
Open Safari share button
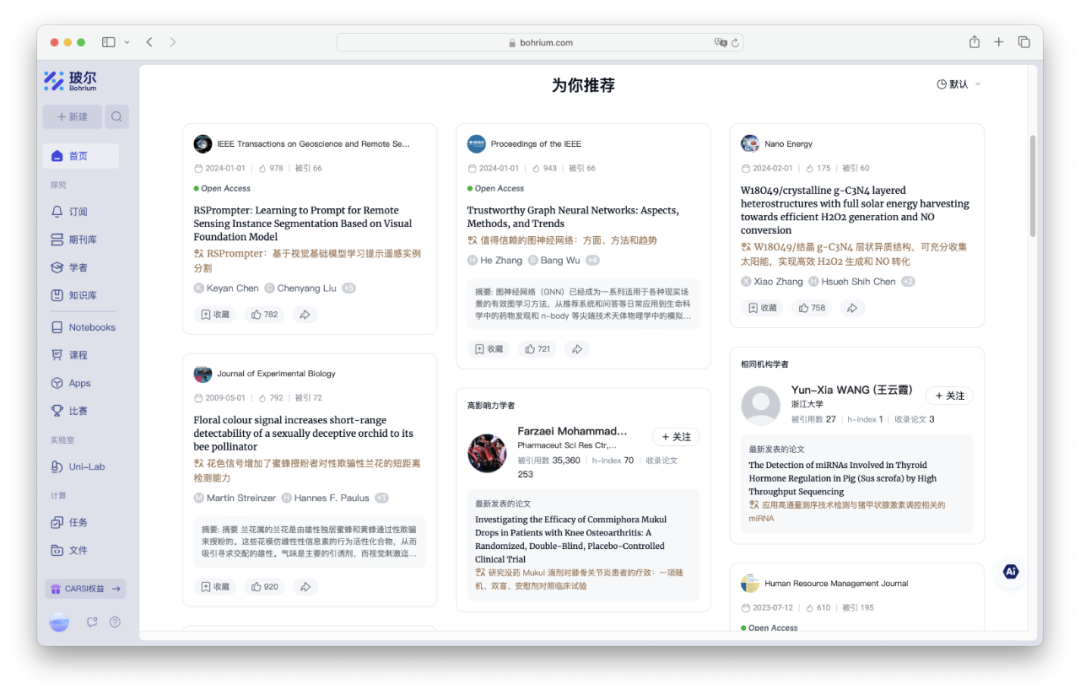point(974,42)
